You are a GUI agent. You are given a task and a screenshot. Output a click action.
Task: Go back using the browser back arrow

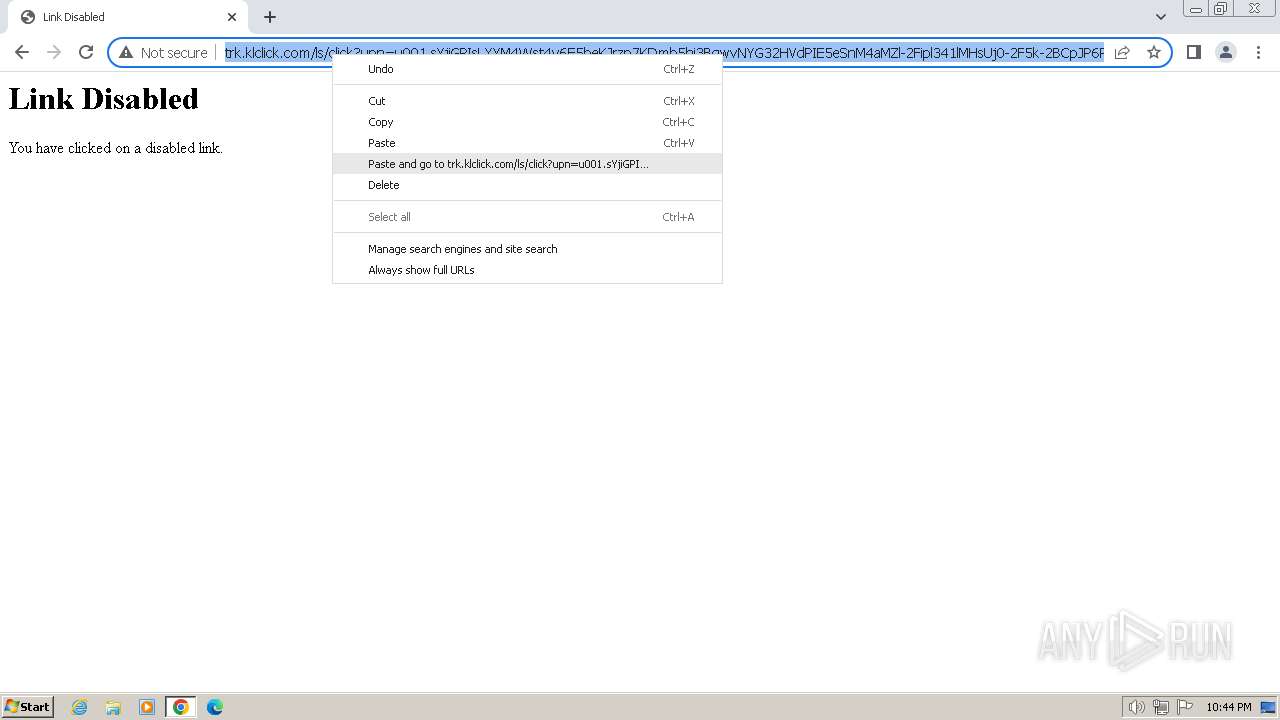coord(22,52)
